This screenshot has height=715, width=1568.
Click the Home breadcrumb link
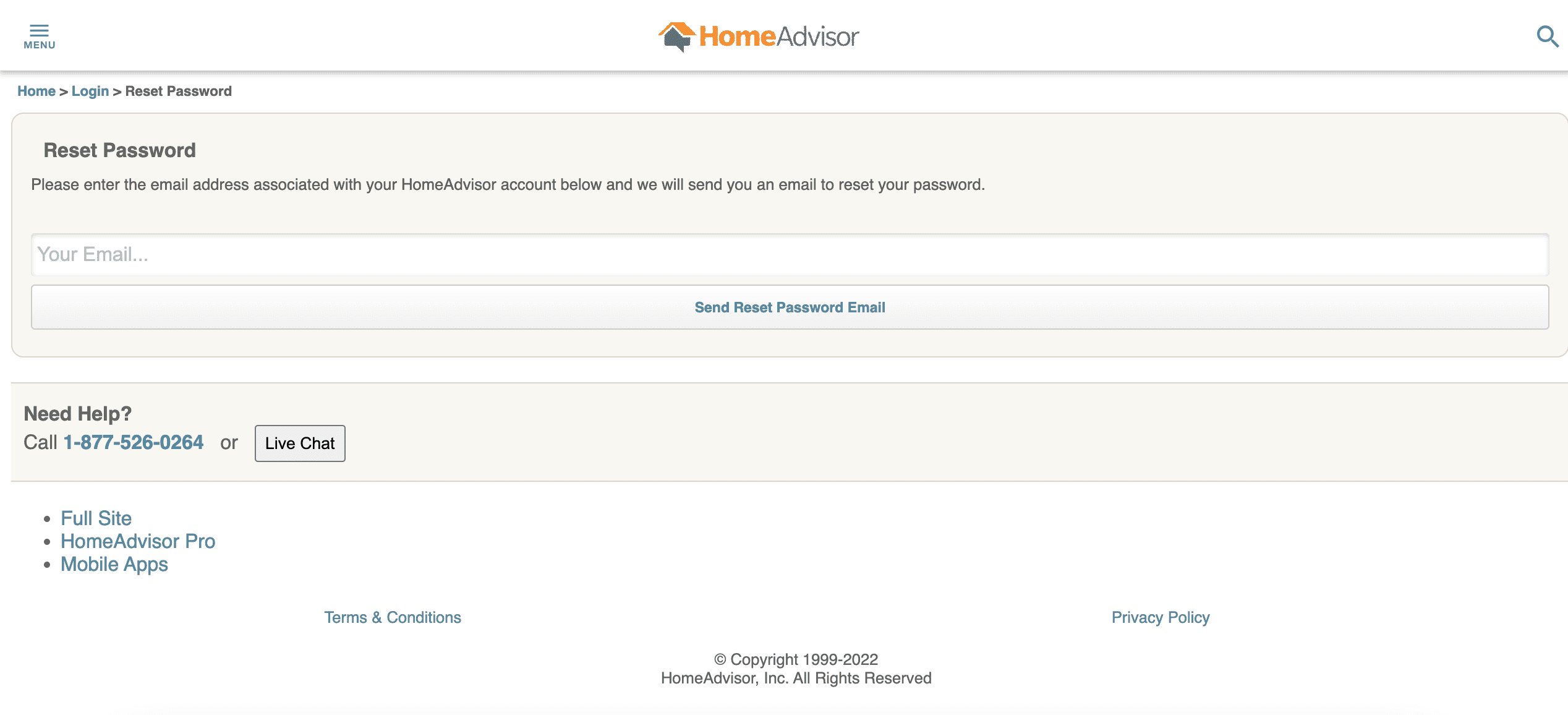click(x=36, y=91)
